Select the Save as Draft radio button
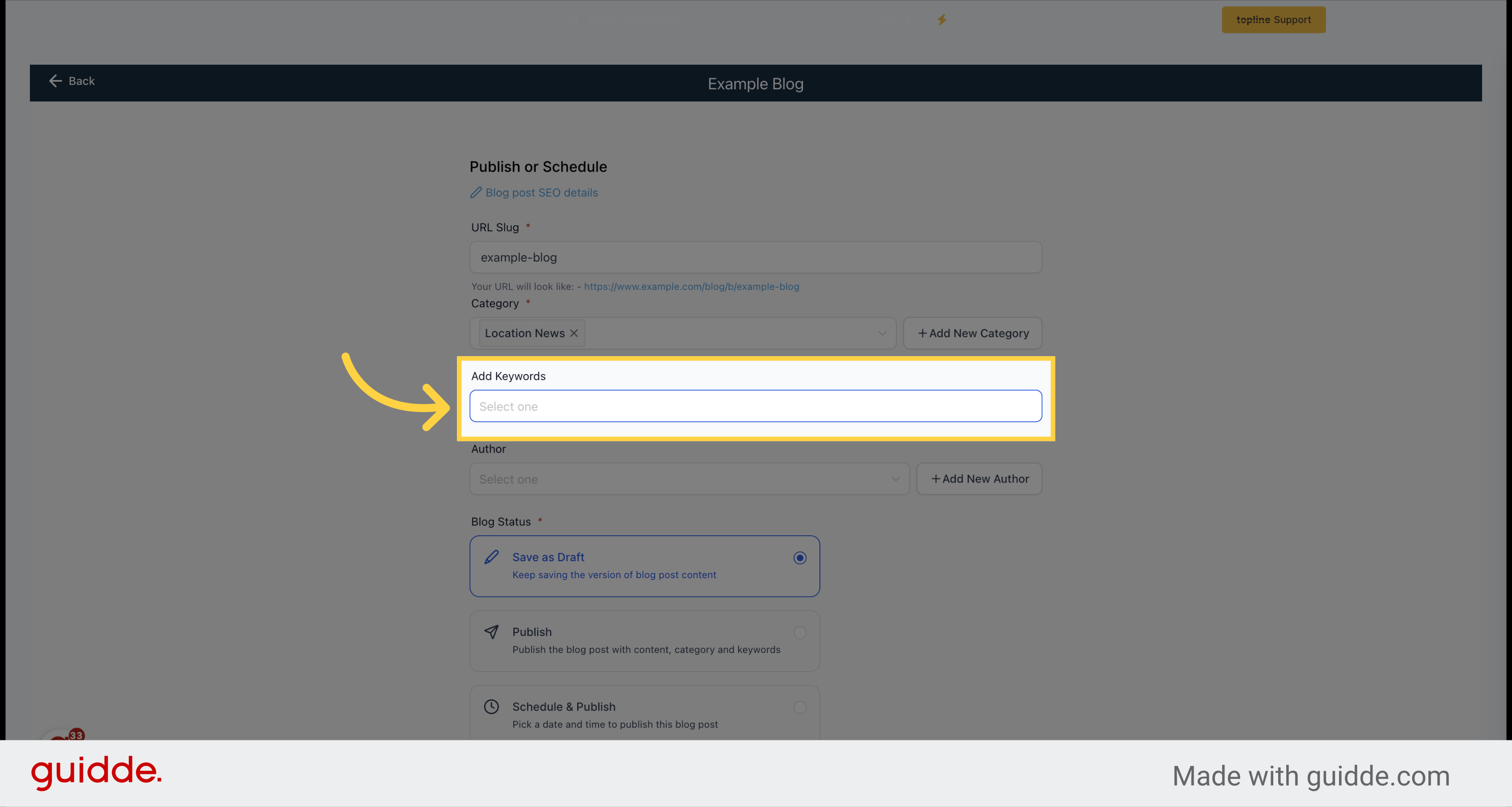 800,558
